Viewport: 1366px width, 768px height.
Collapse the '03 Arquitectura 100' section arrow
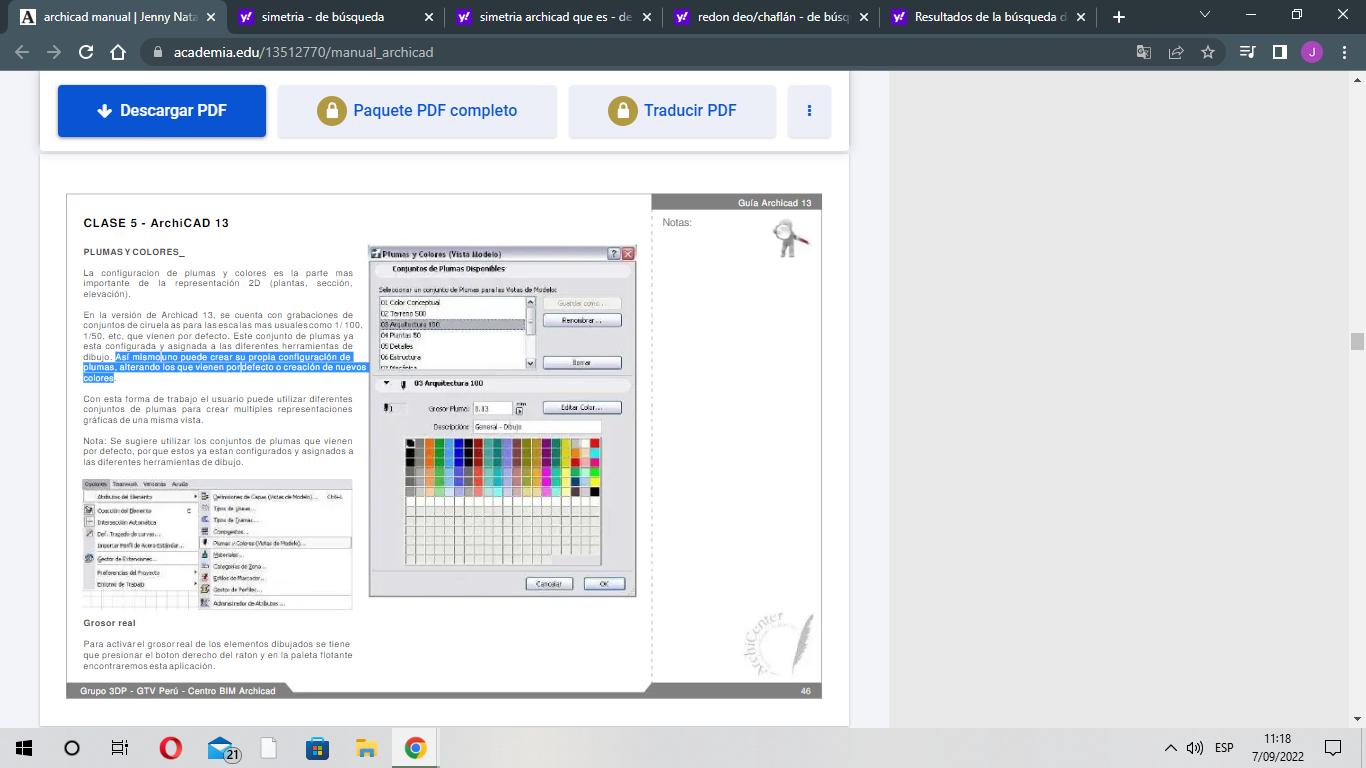click(387, 384)
